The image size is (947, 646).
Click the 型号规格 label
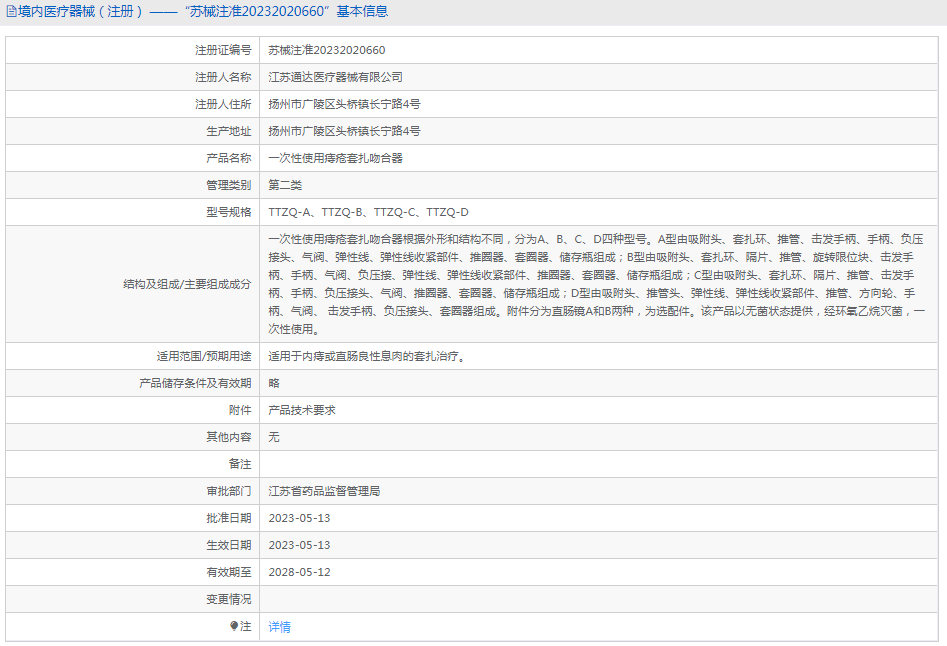coord(229,212)
